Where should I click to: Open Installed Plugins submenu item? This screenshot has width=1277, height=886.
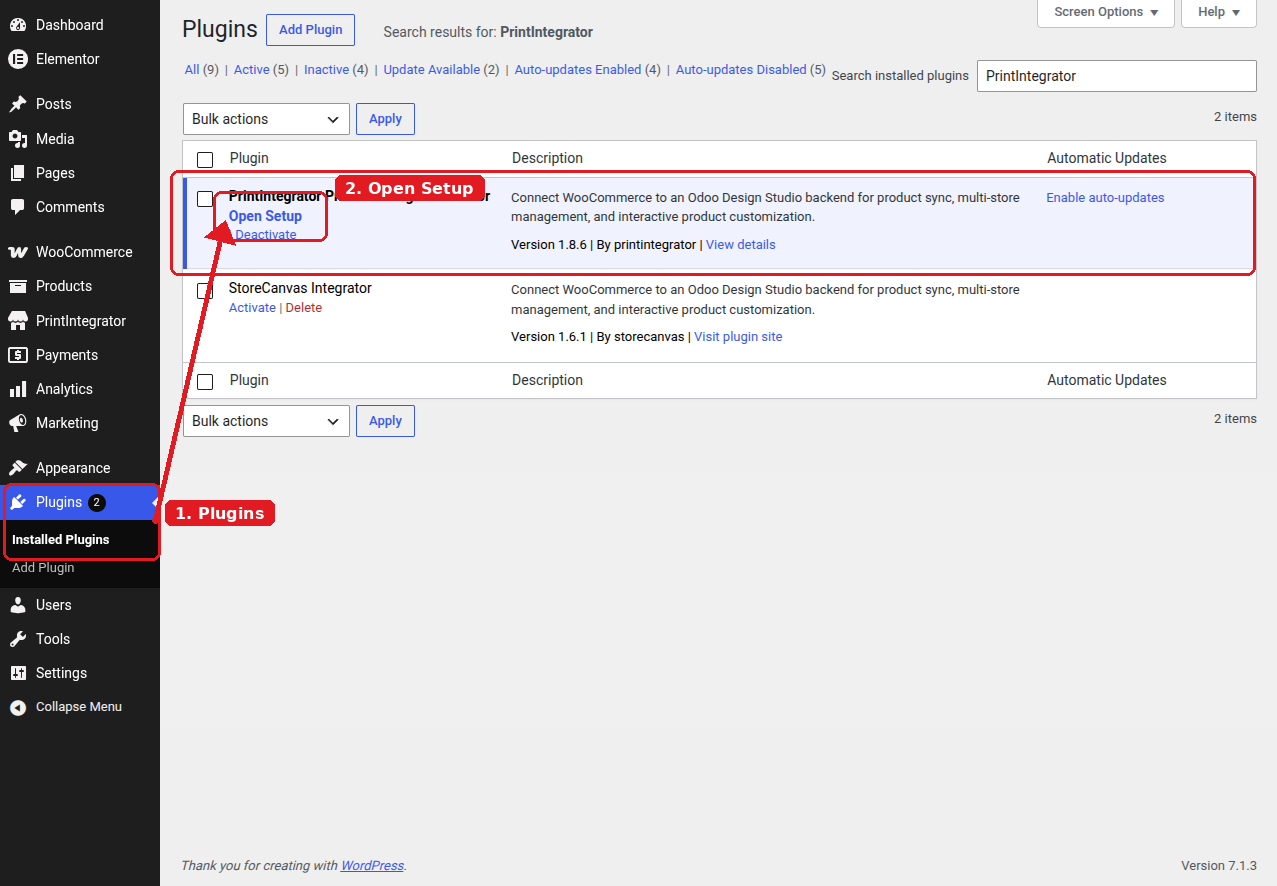tap(61, 540)
